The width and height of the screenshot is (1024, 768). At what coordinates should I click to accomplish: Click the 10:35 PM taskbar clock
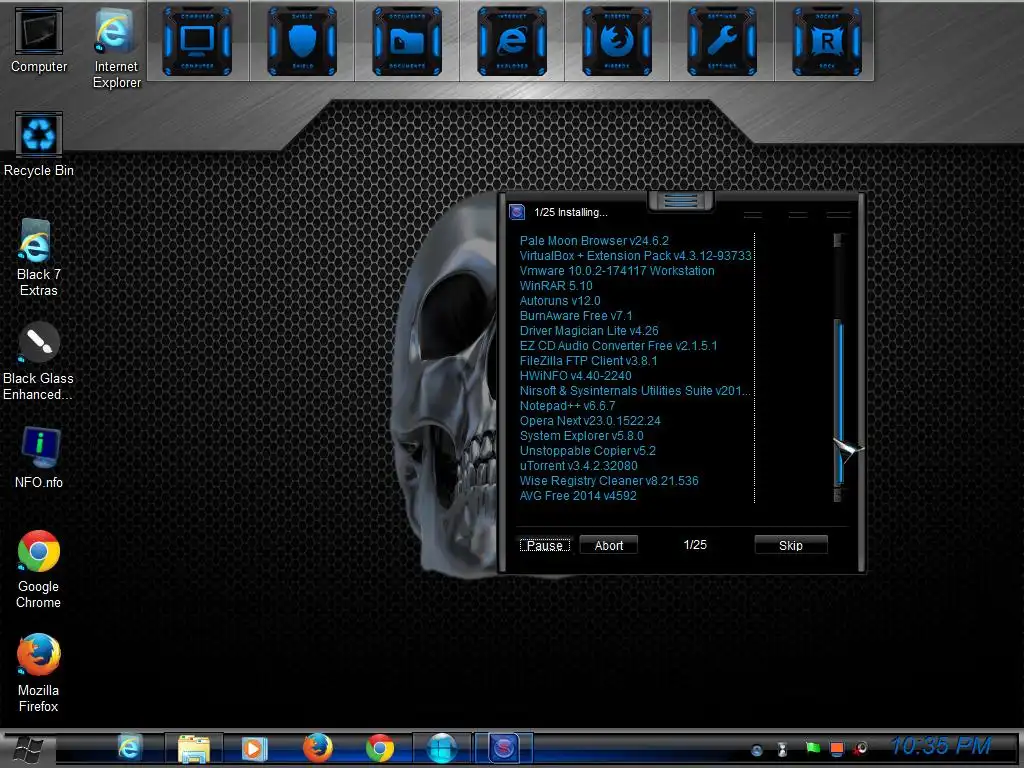pos(941,745)
